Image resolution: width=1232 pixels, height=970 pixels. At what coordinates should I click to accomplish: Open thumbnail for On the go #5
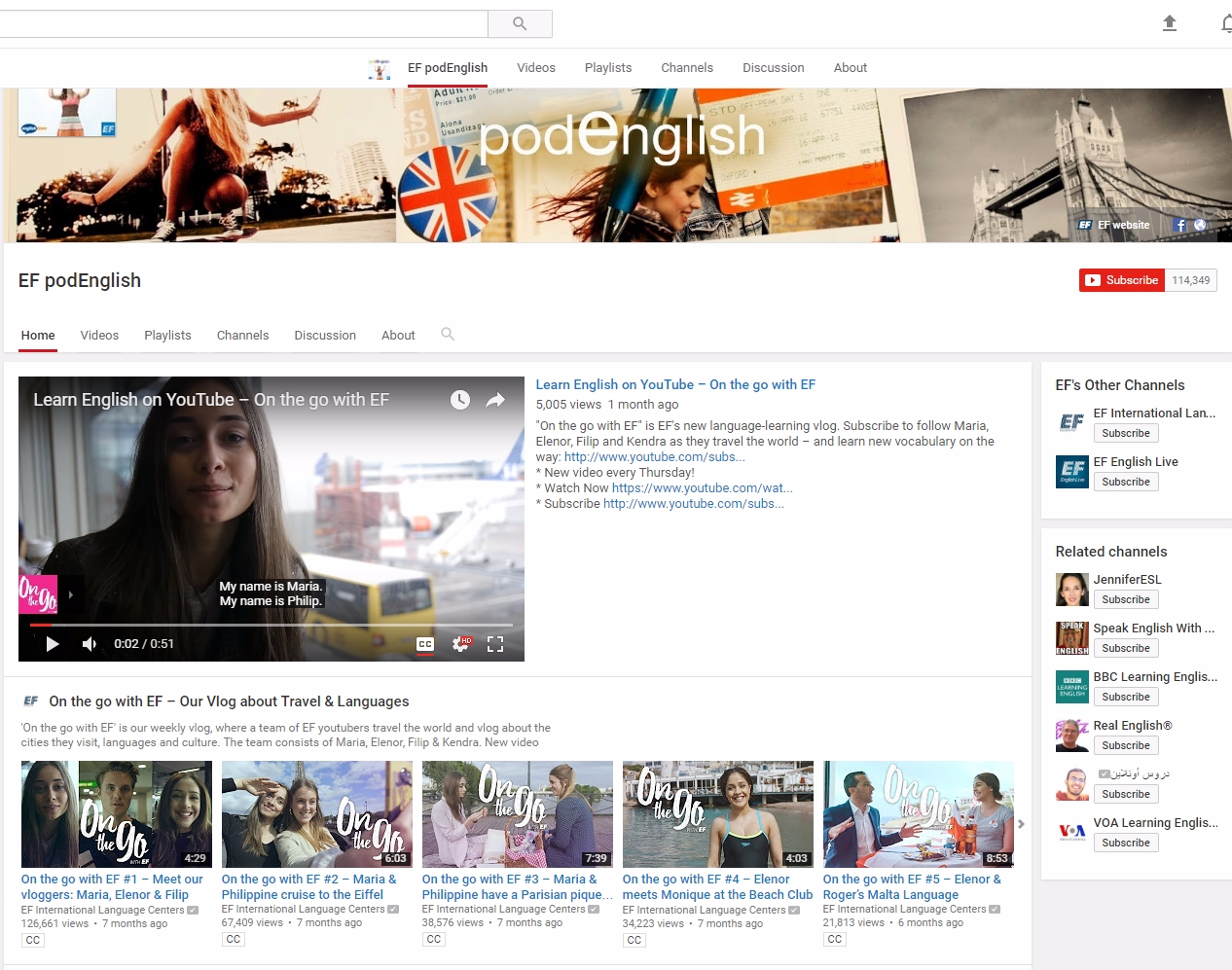pyautogui.click(x=919, y=814)
